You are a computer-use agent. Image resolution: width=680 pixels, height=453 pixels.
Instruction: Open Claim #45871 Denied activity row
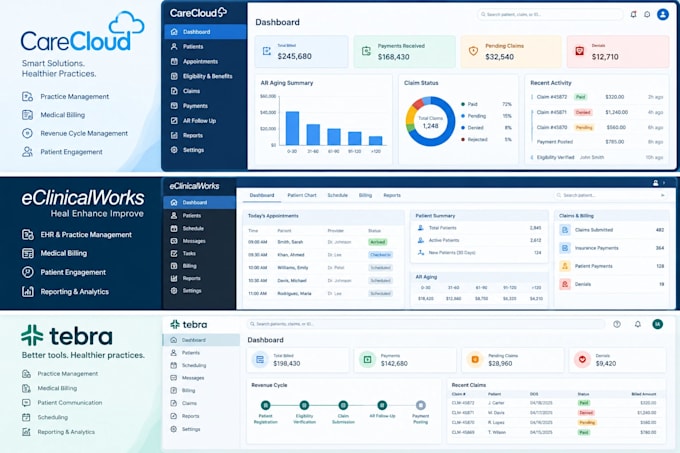coord(597,112)
